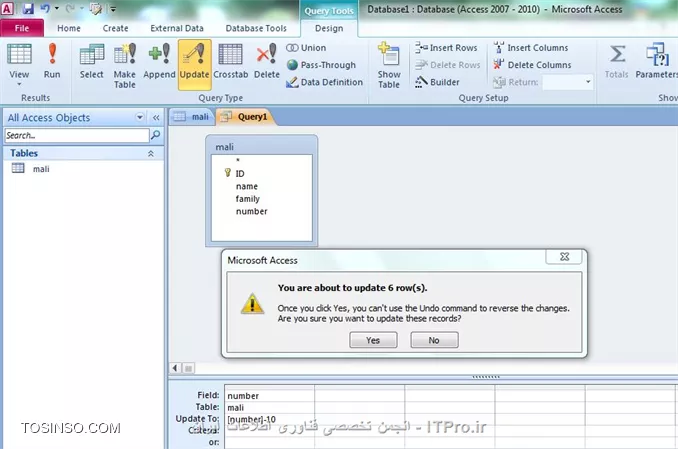Choose the Append query type icon
Screen dimensions: 678x449
pos(159,61)
